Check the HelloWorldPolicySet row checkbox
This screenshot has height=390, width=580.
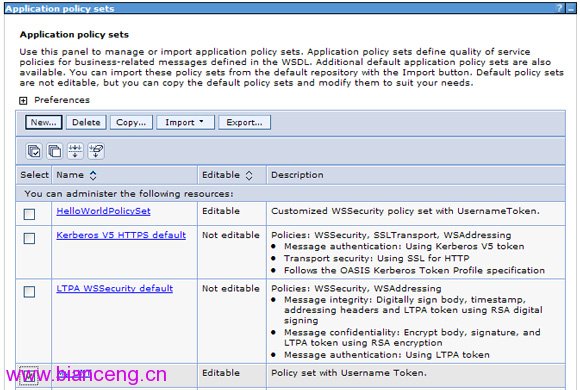(x=29, y=214)
